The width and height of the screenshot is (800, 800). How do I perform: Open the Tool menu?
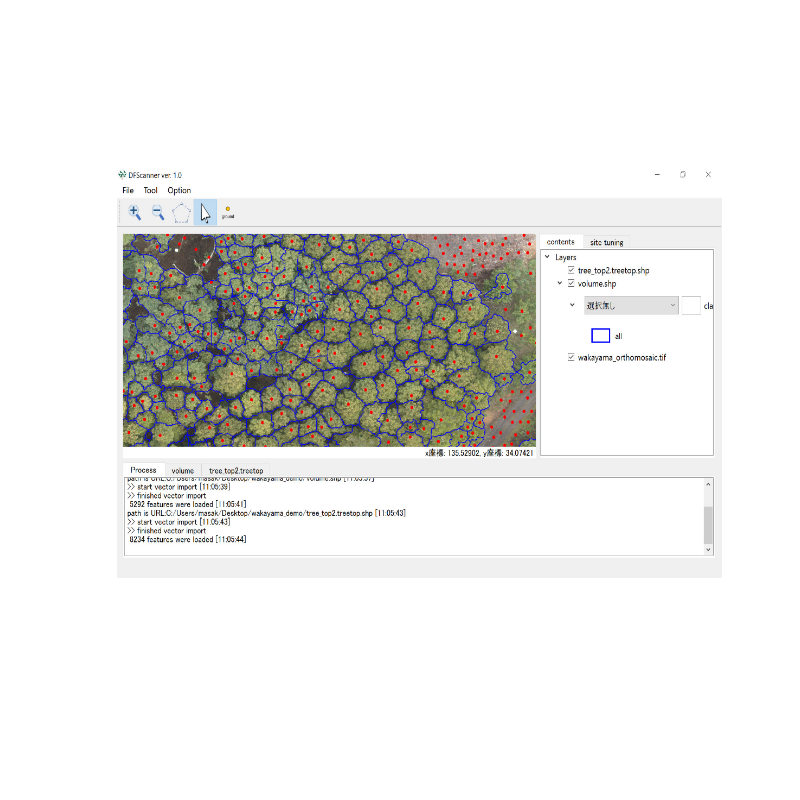click(151, 190)
